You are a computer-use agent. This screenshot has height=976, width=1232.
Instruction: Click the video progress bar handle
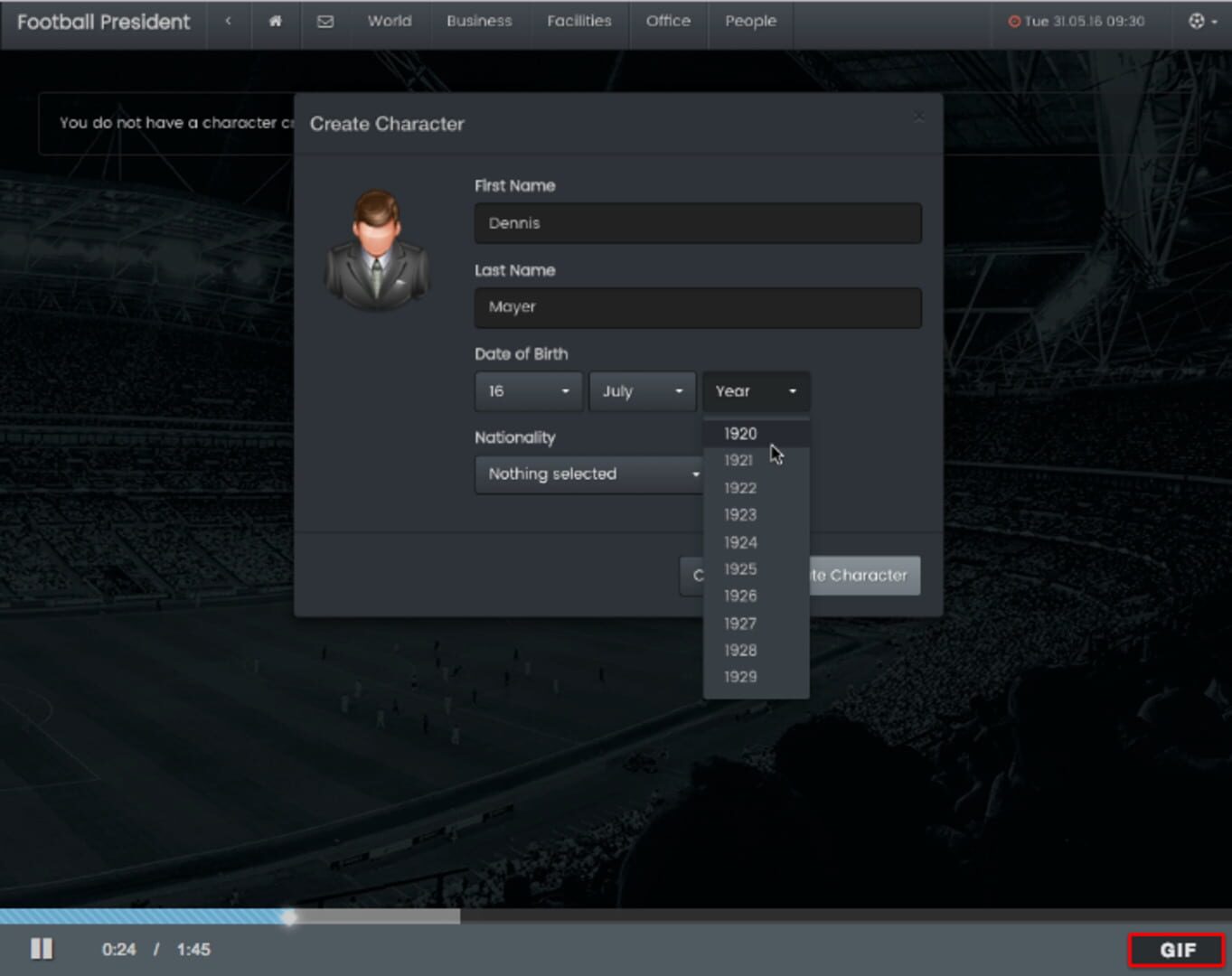tap(288, 917)
